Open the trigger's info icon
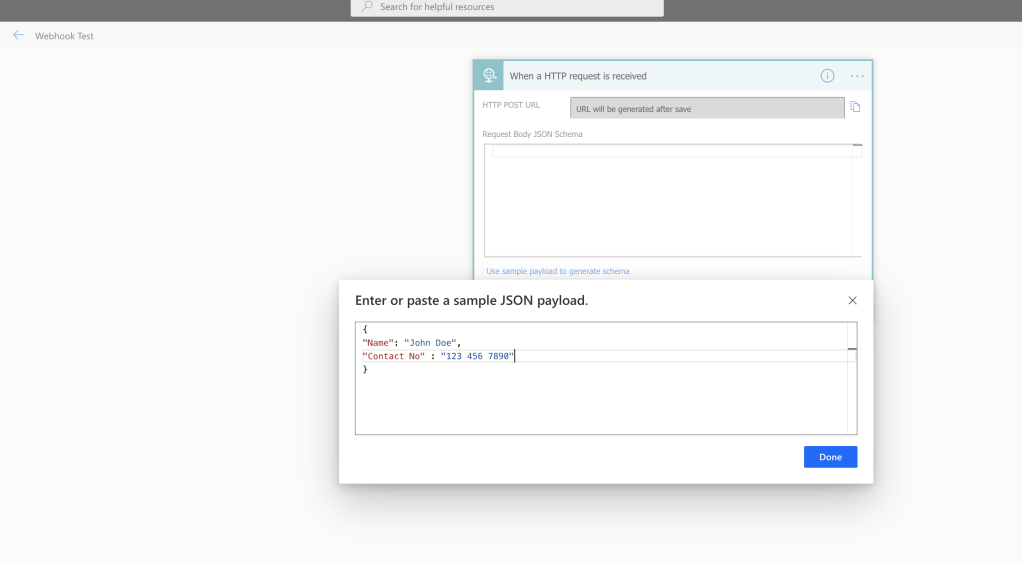The height and width of the screenshot is (563, 1022). click(827, 76)
